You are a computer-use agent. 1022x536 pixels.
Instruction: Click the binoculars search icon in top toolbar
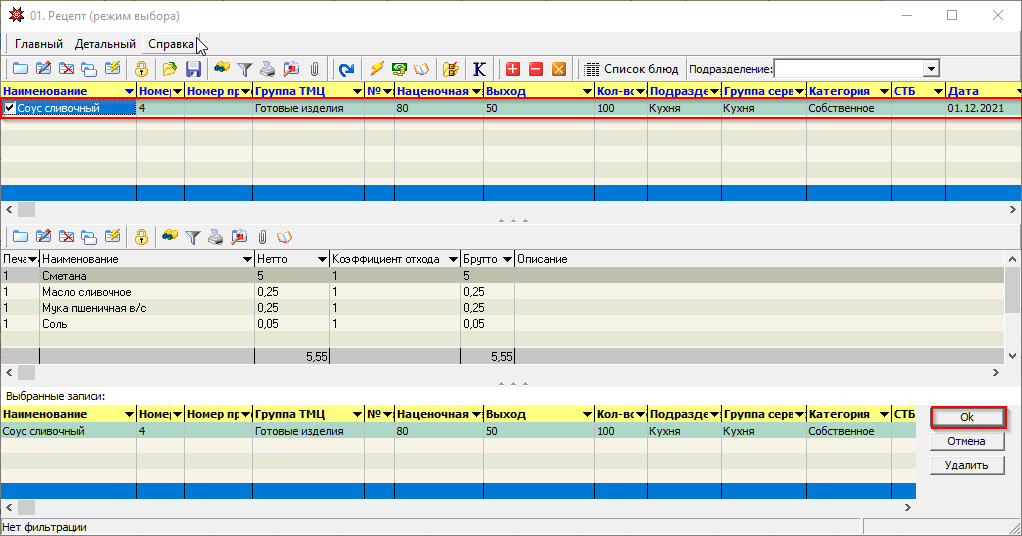pyautogui.click(x=222, y=69)
